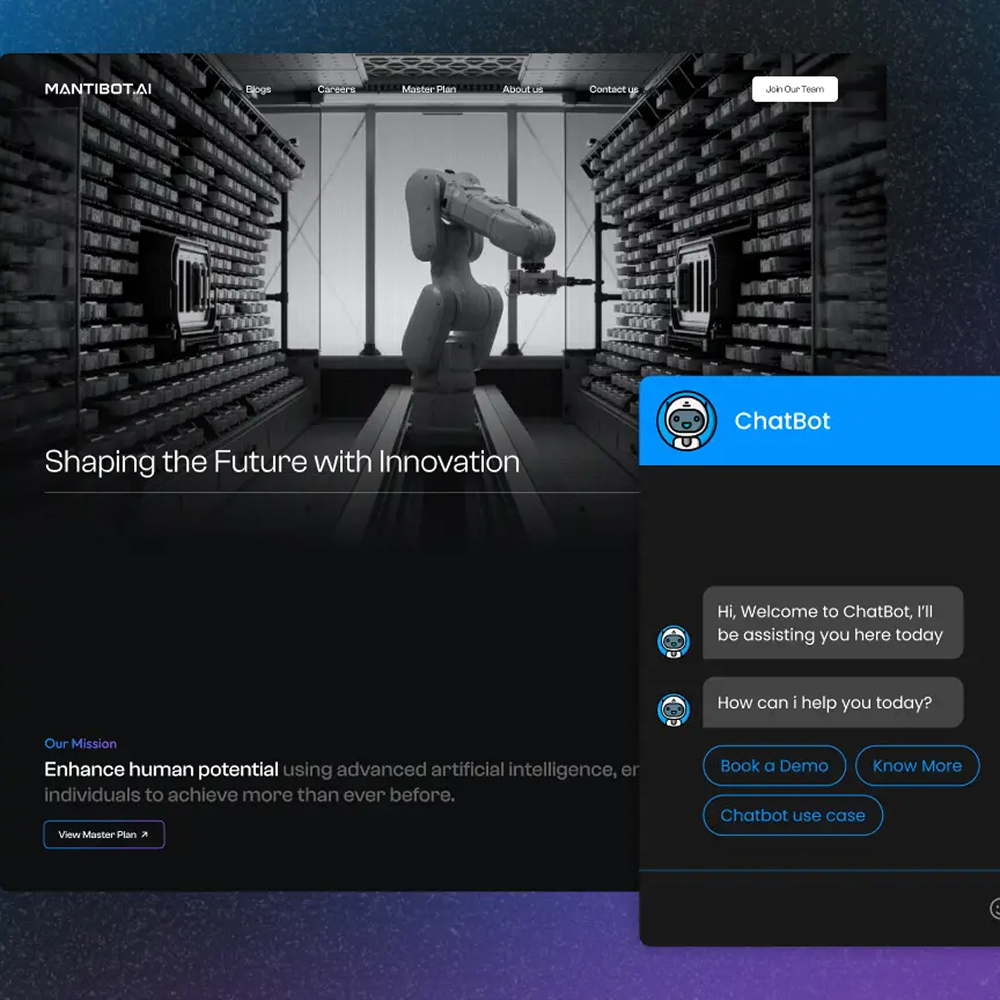Click the 'Hi, Welcome to ChatBot' message bubble

(x=832, y=623)
